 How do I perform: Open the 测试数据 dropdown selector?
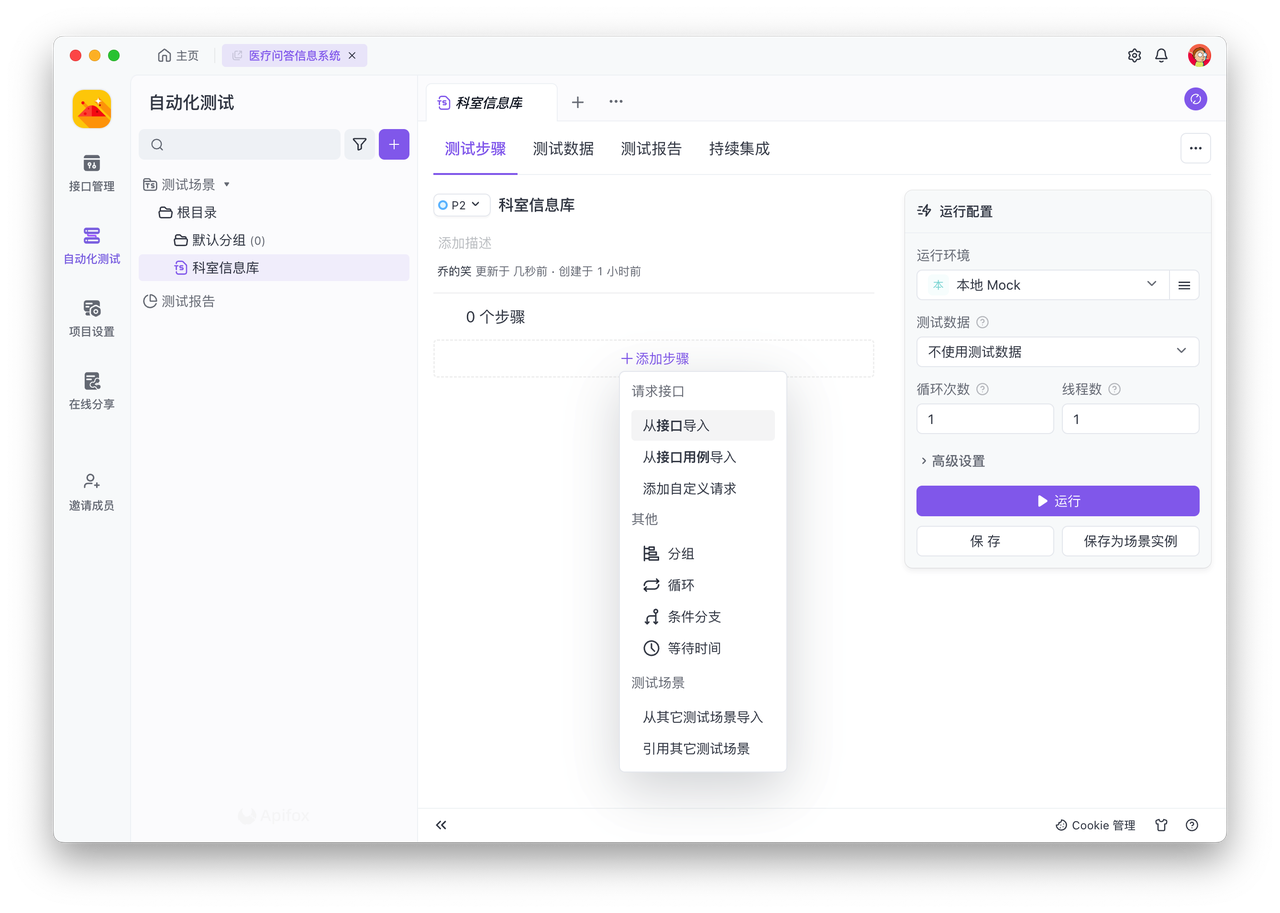[x=1057, y=352]
